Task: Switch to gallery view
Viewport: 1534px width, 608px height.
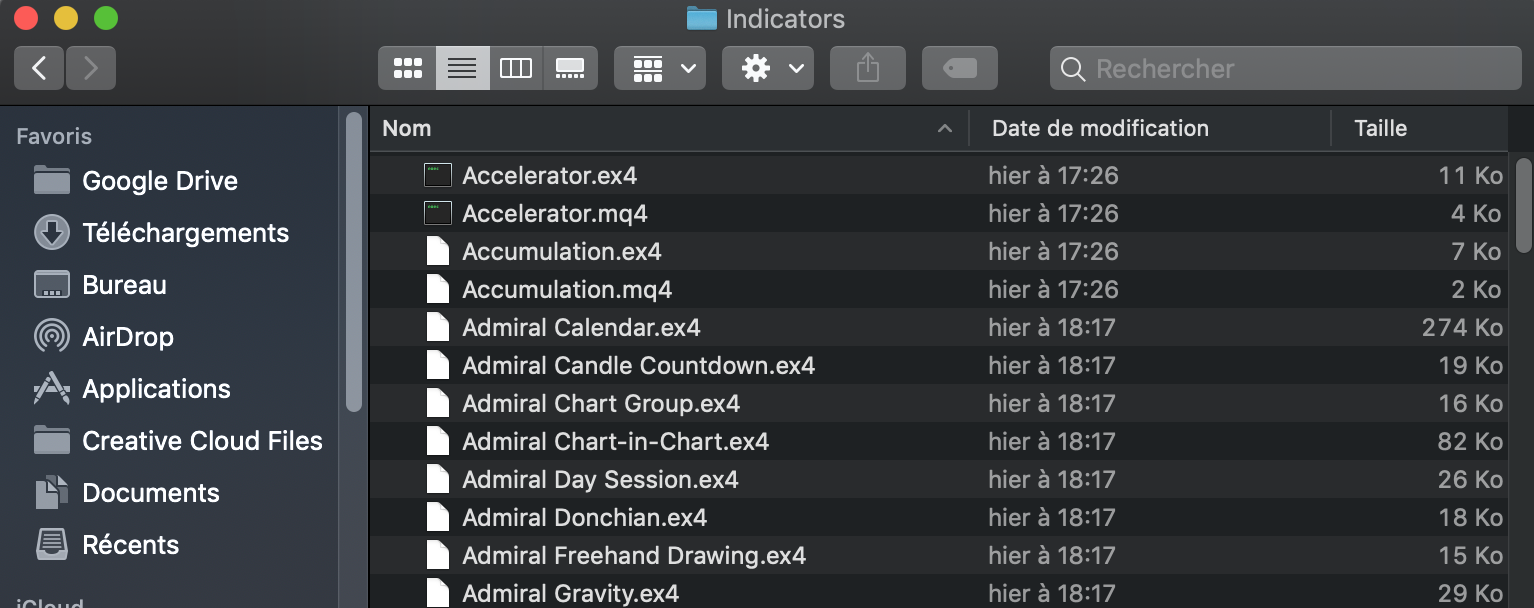Action: [x=570, y=68]
